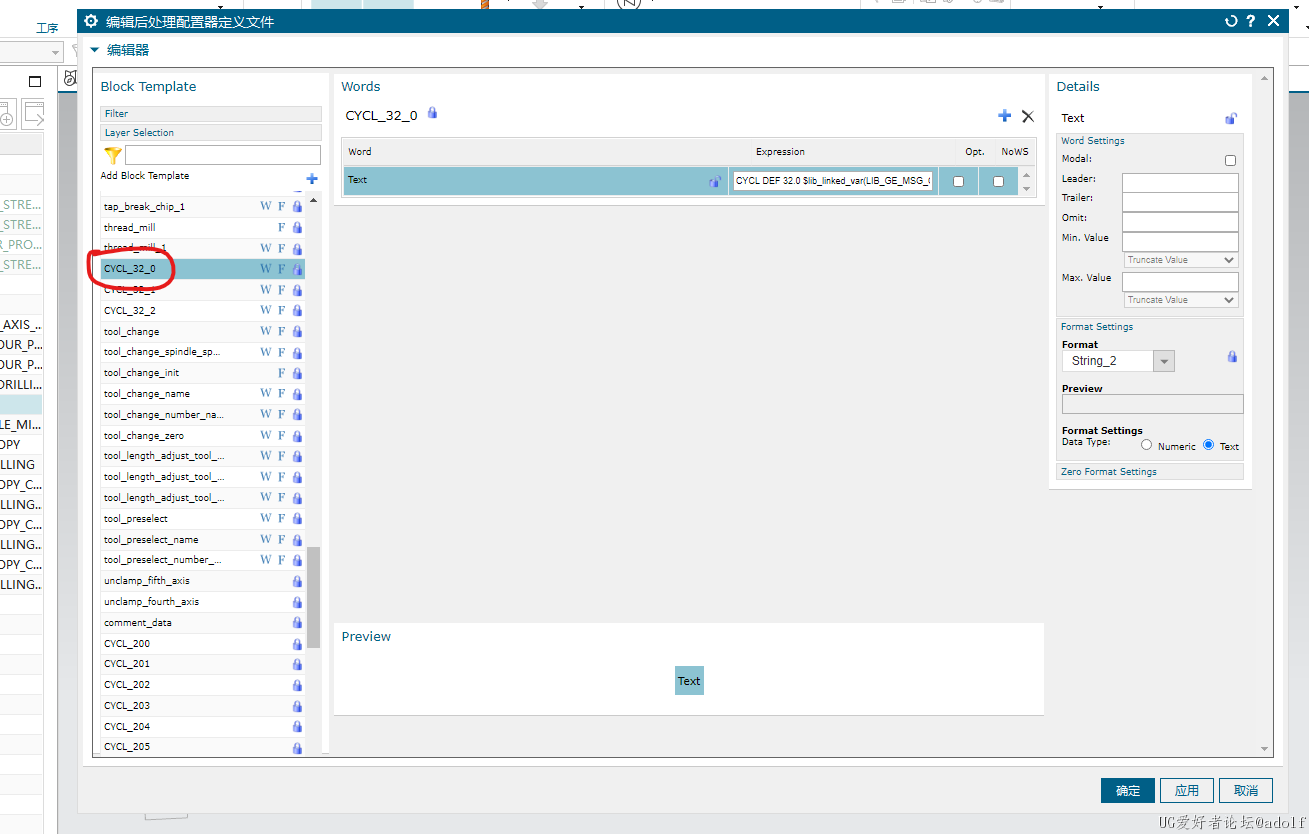Click the lock icon beside the Format dropdown
1309x834 pixels.
(1232, 357)
